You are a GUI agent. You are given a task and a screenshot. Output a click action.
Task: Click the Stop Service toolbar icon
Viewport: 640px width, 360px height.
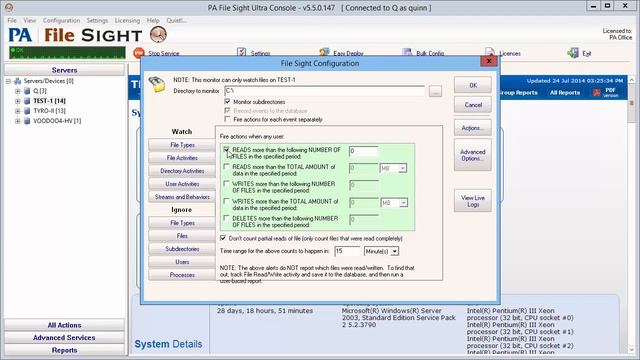point(139,53)
